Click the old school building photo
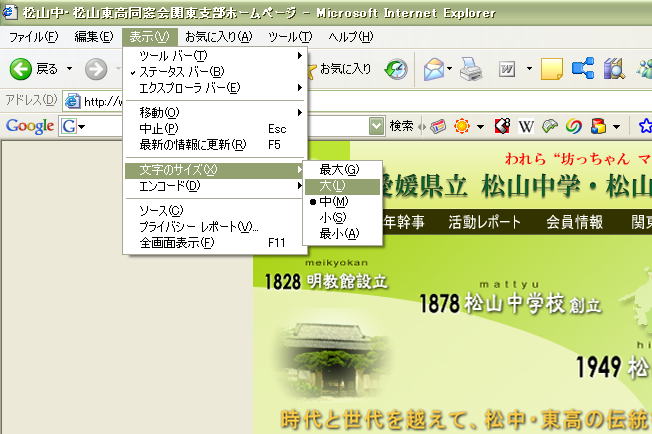This screenshot has height=434, width=652. click(333, 360)
